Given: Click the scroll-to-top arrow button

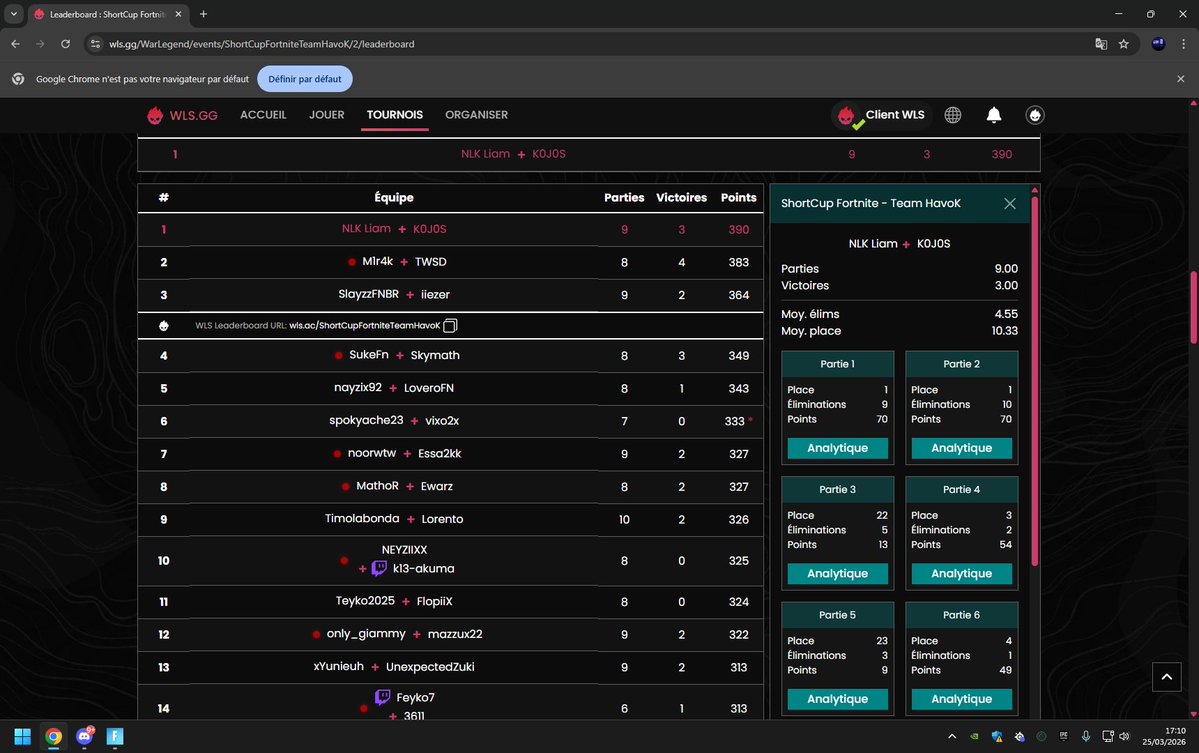Looking at the screenshot, I should (x=1167, y=677).
